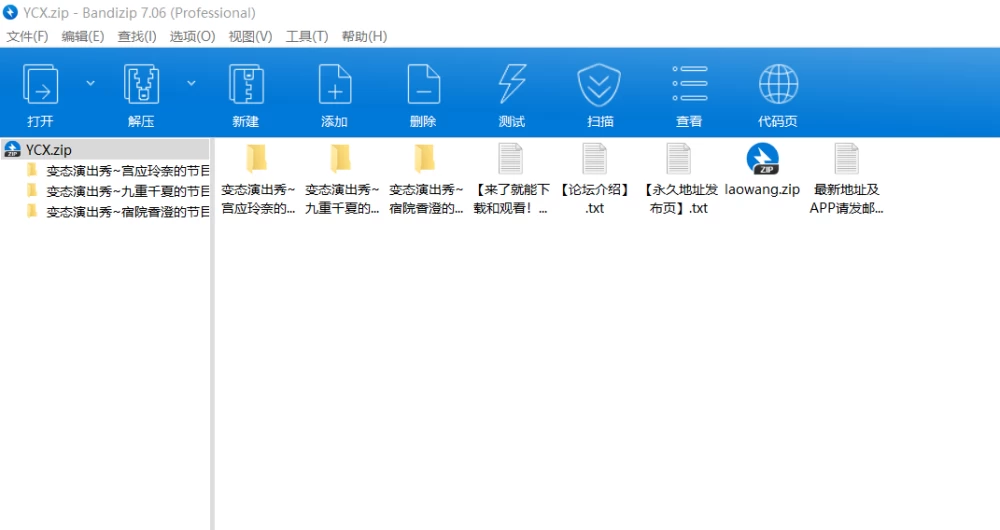The image size is (1000, 530).
Task: Select YCX.zip root in the tree
Action: coord(105,150)
